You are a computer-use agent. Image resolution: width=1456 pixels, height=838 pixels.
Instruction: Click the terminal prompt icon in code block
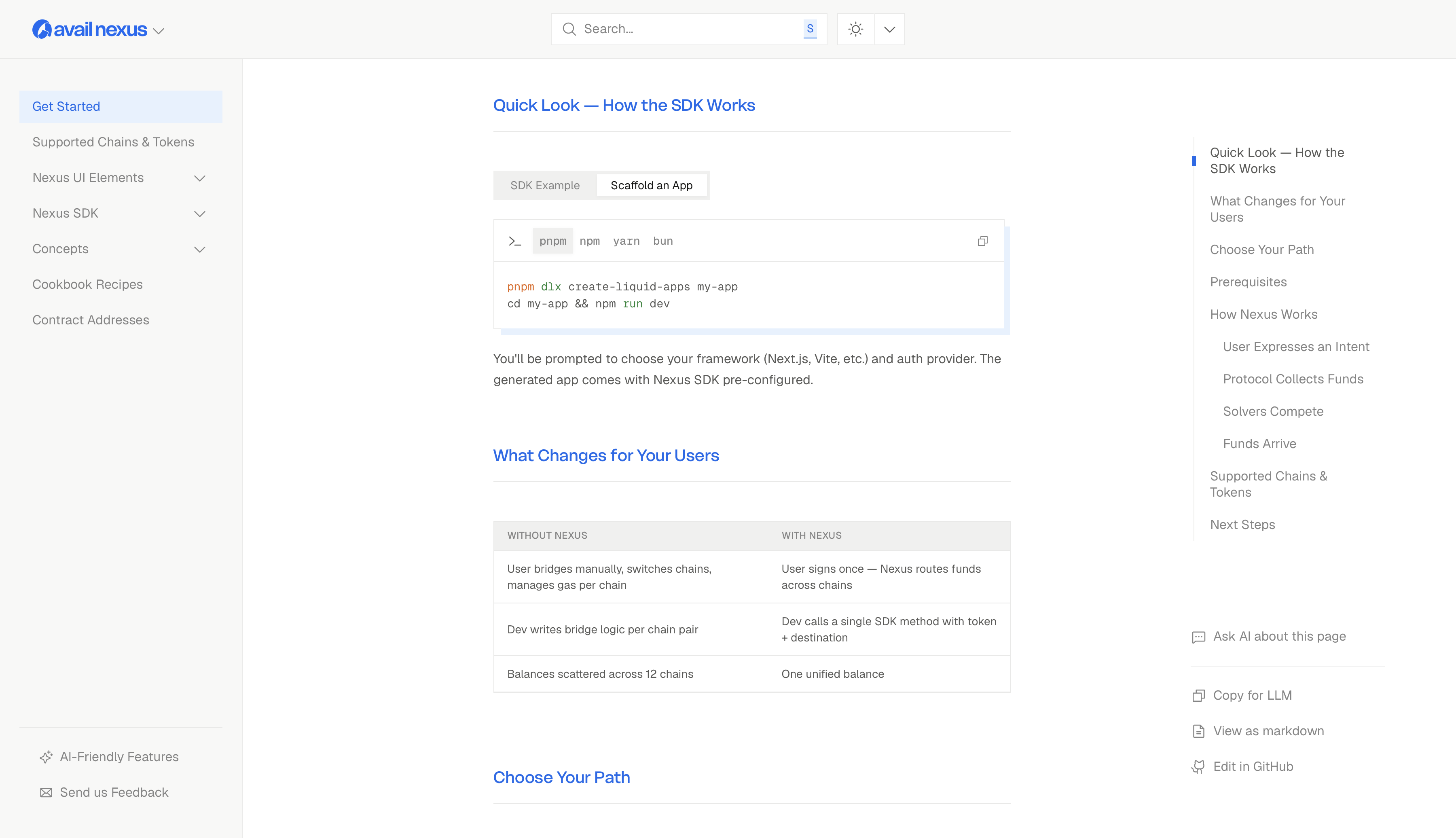[514, 241]
